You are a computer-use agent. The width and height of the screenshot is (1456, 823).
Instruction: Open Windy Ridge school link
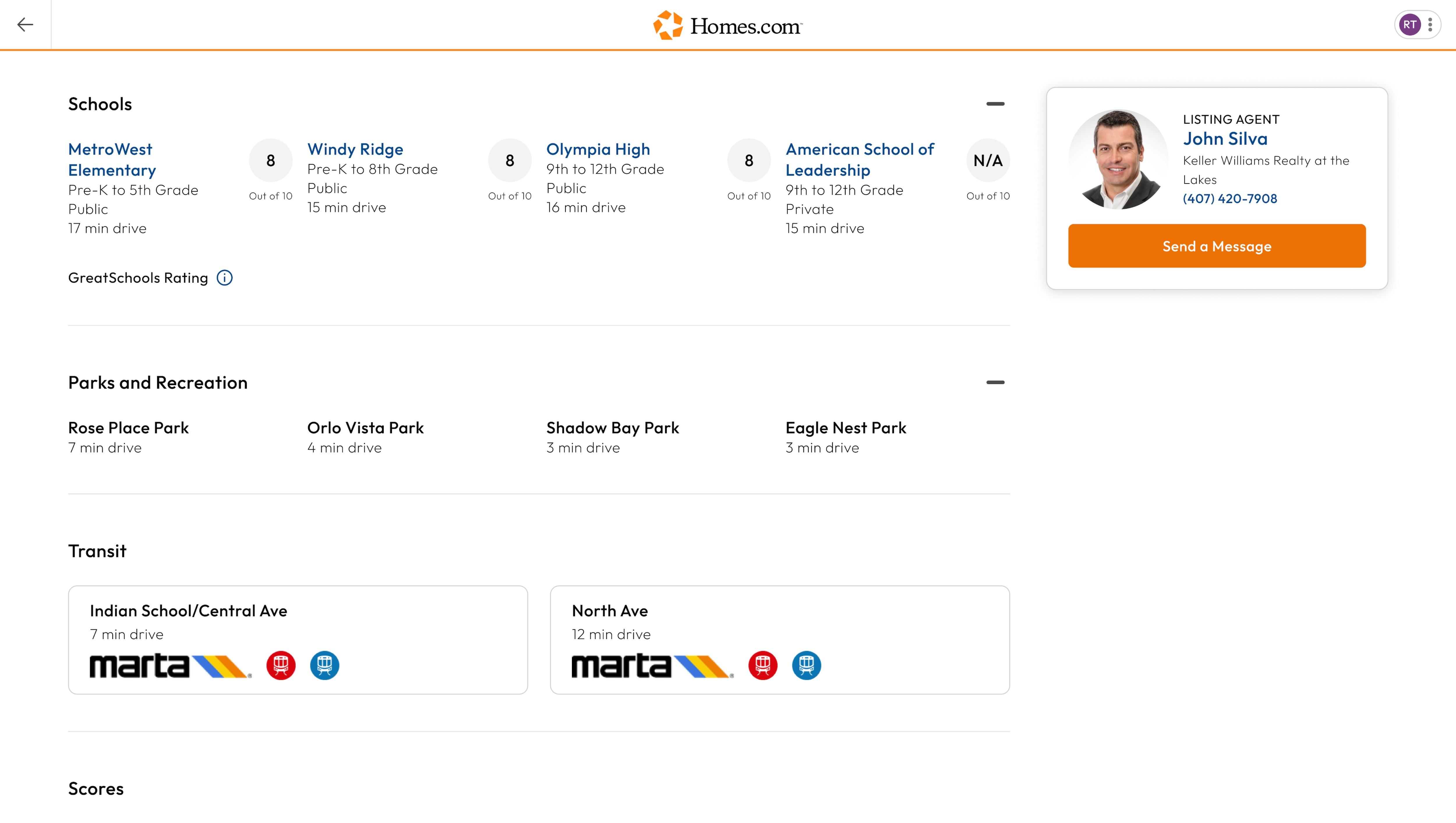(x=355, y=149)
